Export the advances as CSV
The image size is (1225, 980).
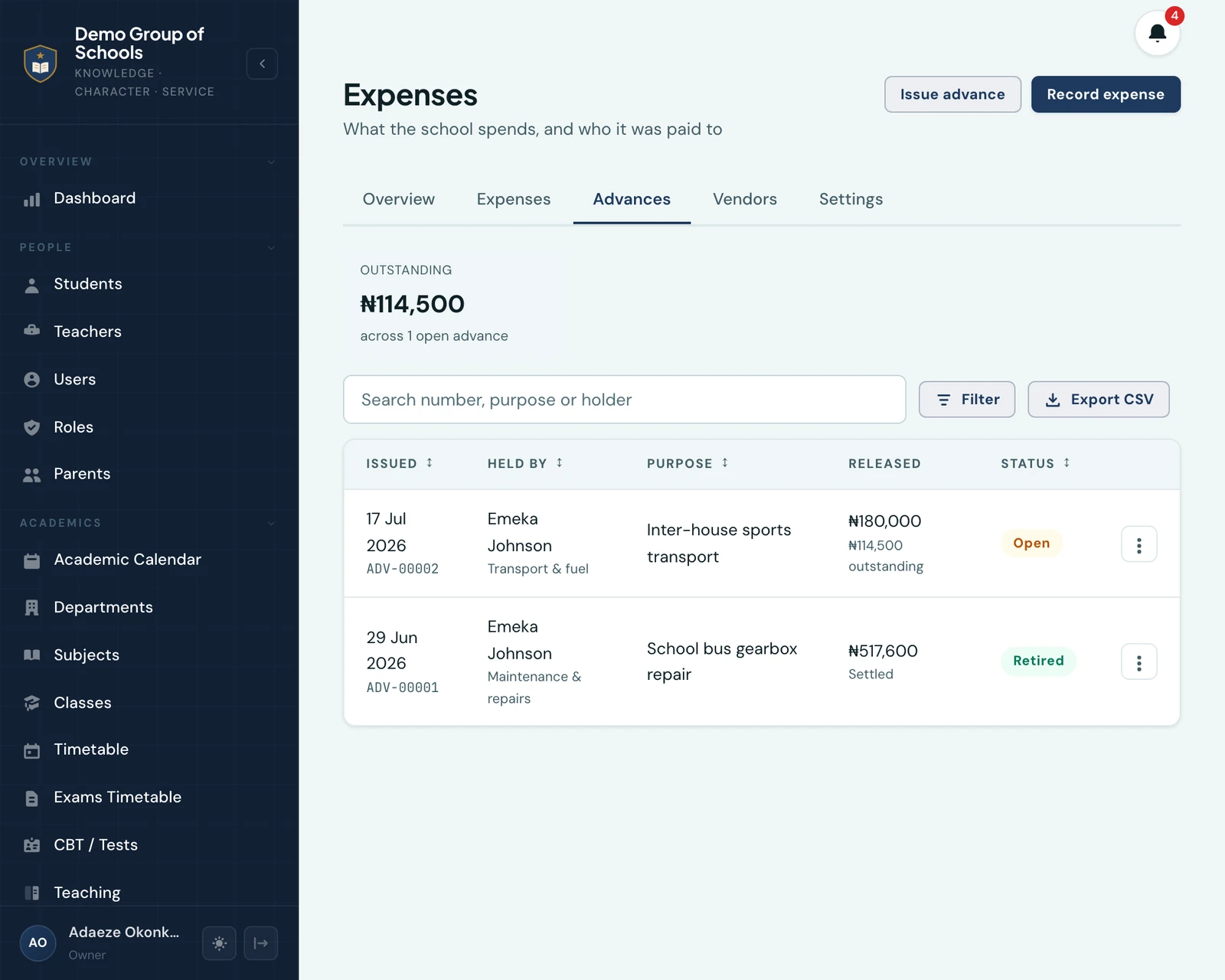(1099, 400)
